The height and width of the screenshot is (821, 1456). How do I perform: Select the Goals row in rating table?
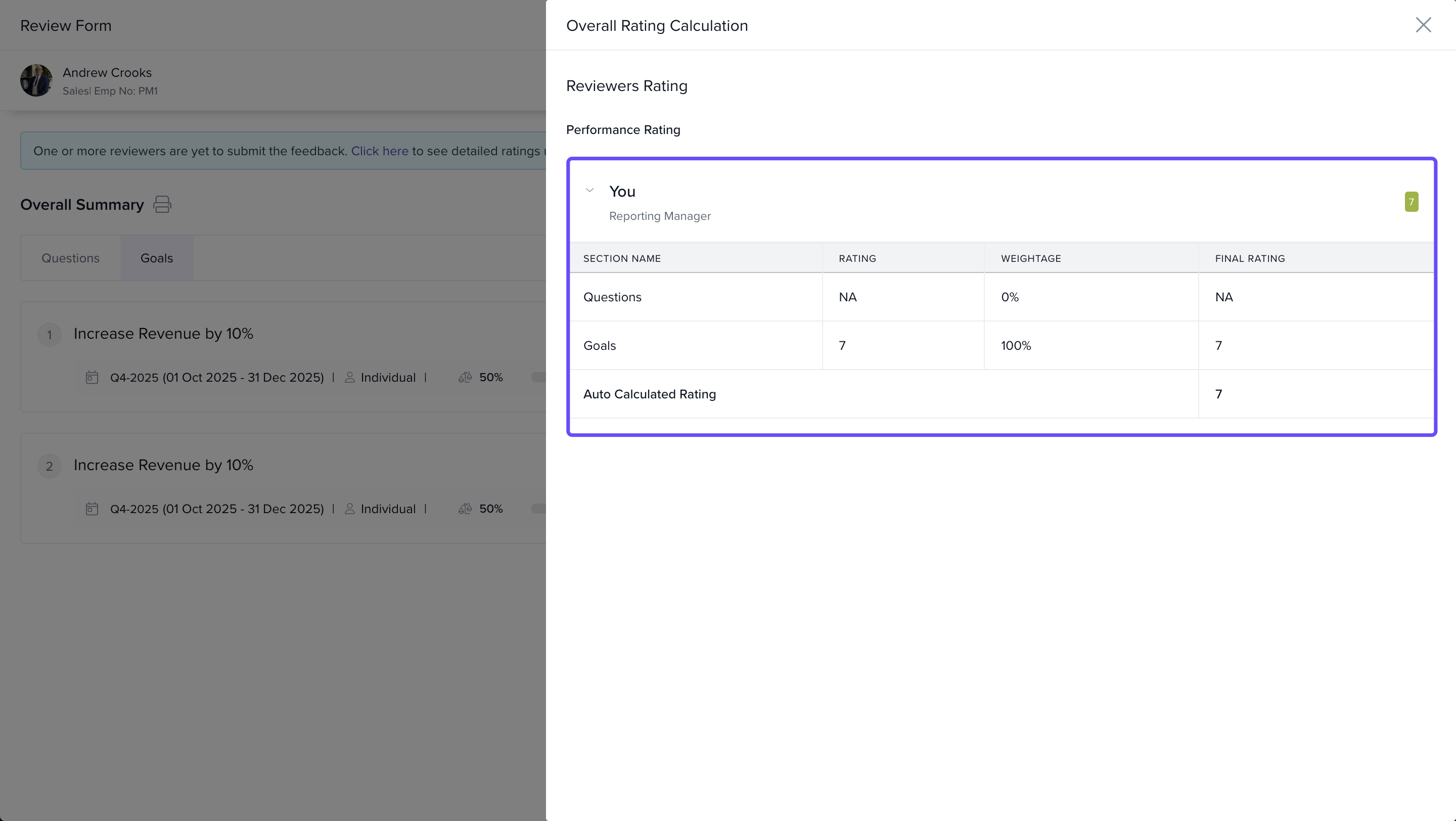(x=600, y=346)
